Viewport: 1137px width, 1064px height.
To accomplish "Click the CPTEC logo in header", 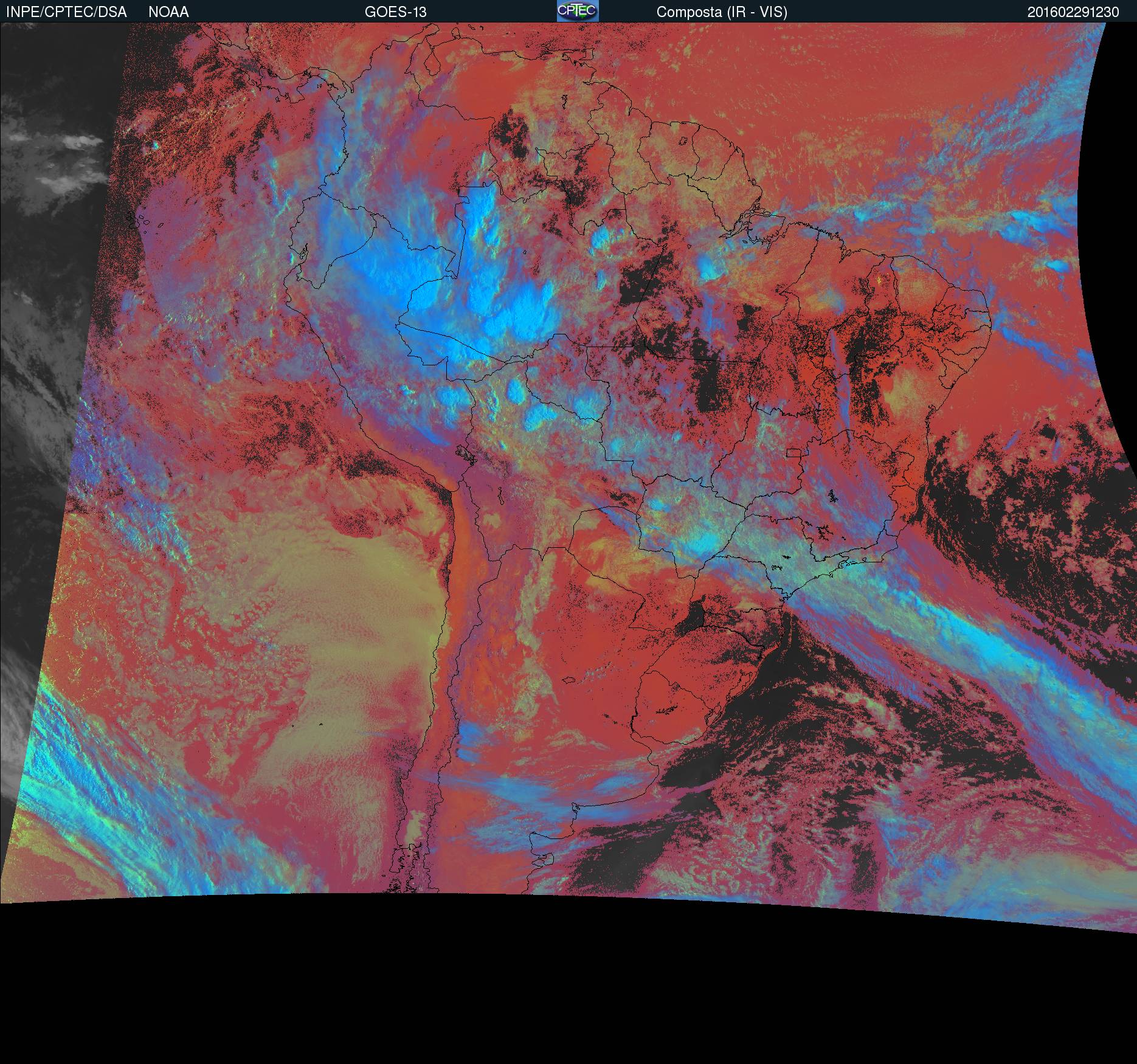I will pyautogui.click(x=577, y=12).
